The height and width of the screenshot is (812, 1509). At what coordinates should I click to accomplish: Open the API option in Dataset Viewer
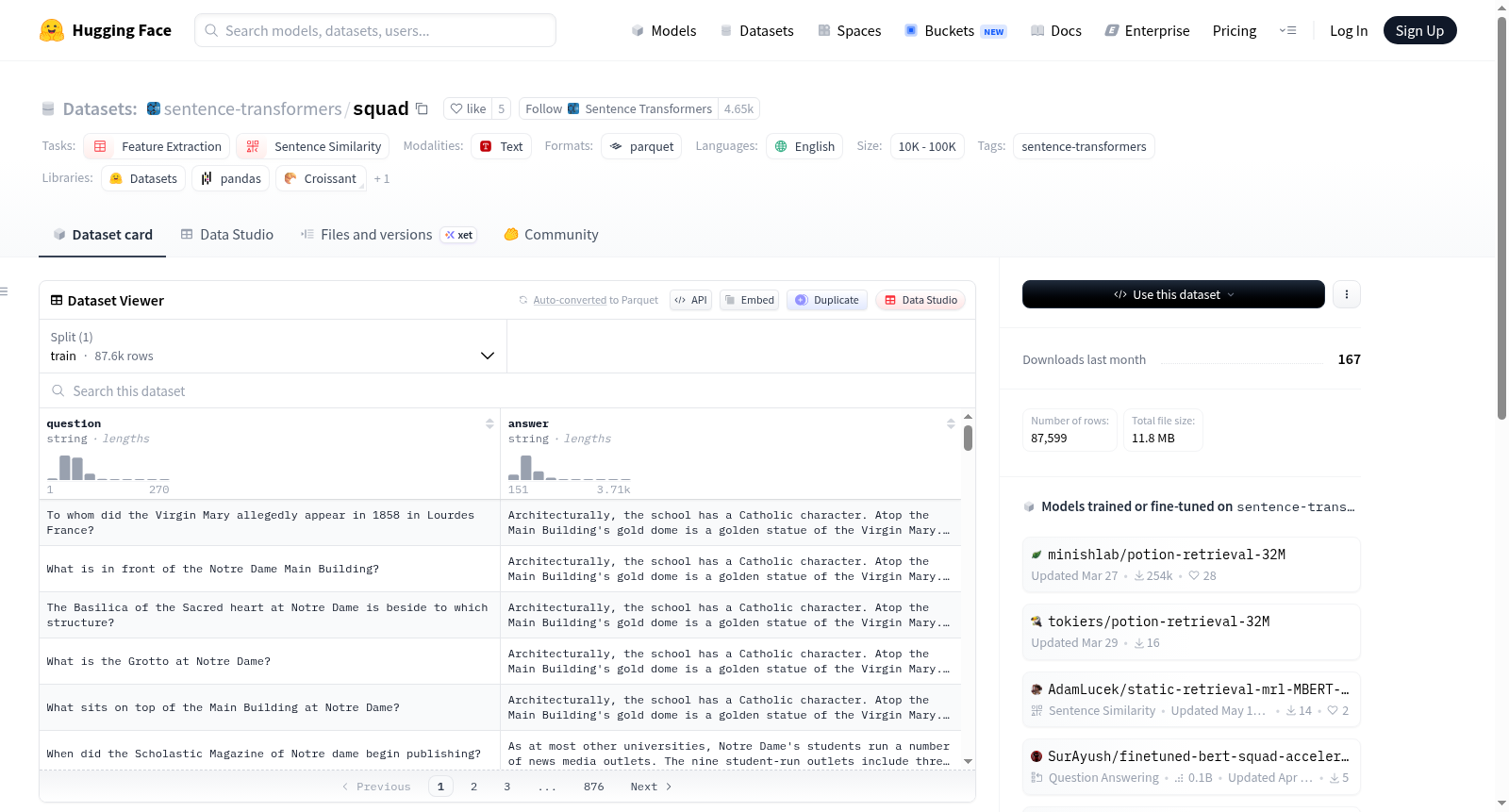[x=690, y=300]
